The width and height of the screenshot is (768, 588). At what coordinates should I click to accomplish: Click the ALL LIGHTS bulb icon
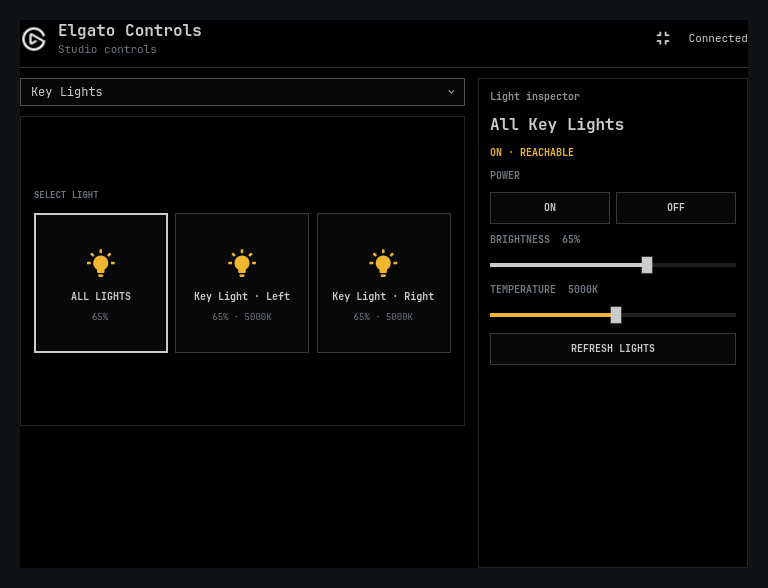(101, 263)
